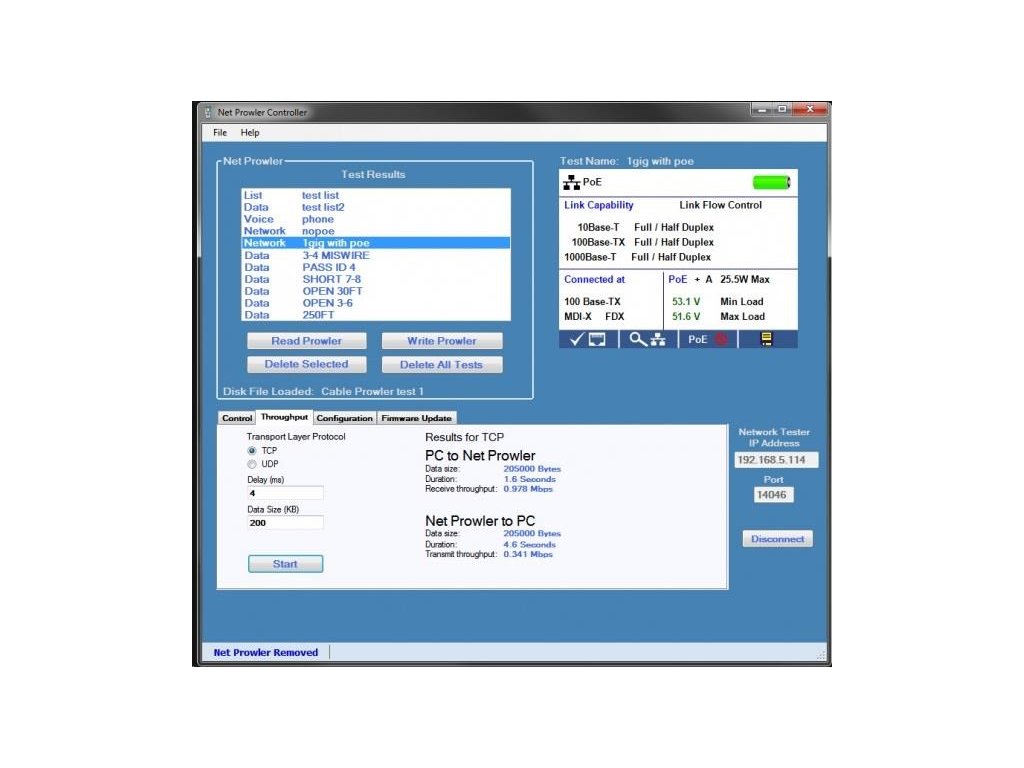Select the UDP protocol radio button
Screen dimensions: 1024x768
pyautogui.click(x=251, y=464)
